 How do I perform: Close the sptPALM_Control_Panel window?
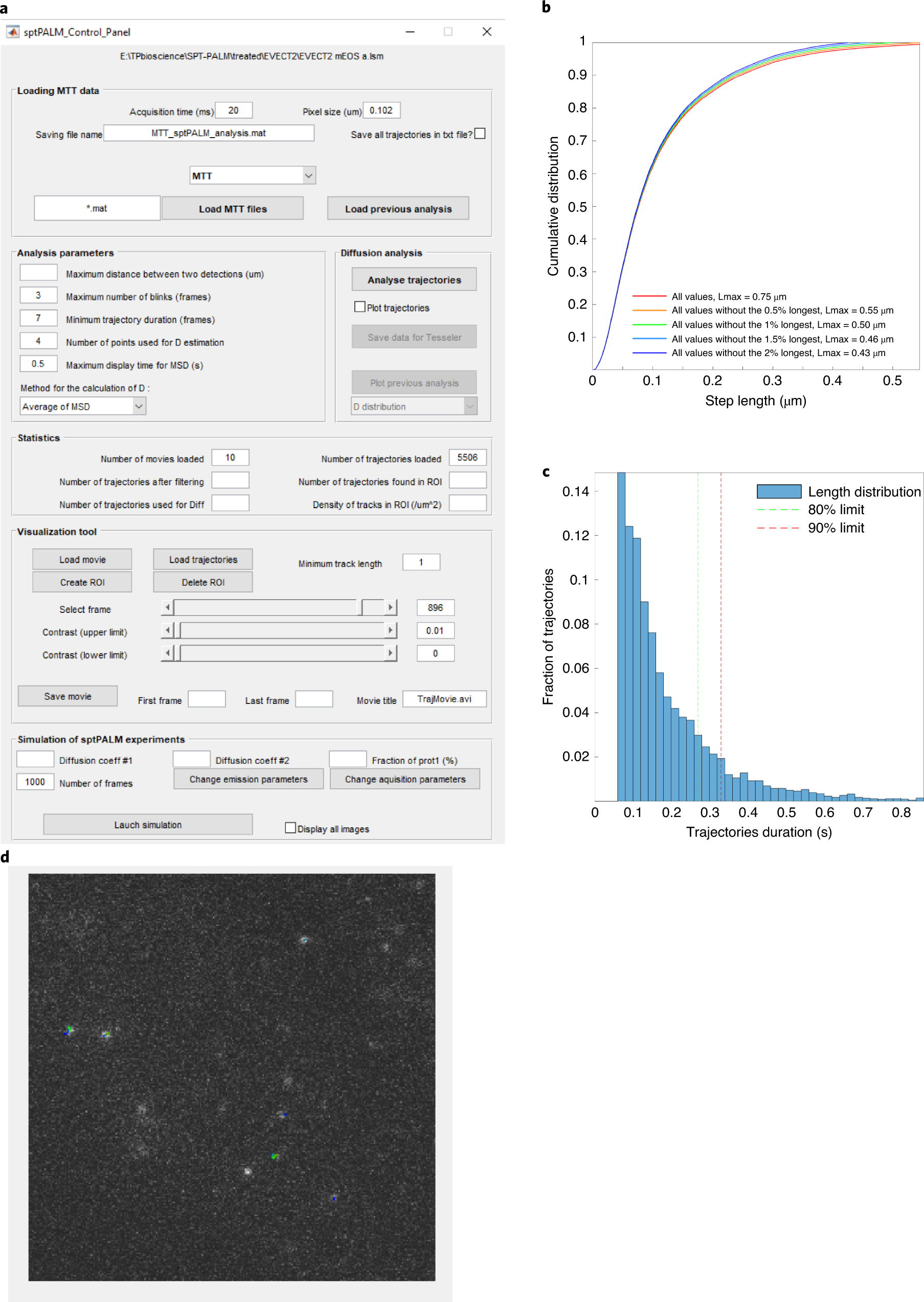pyautogui.click(x=487, y=32)
